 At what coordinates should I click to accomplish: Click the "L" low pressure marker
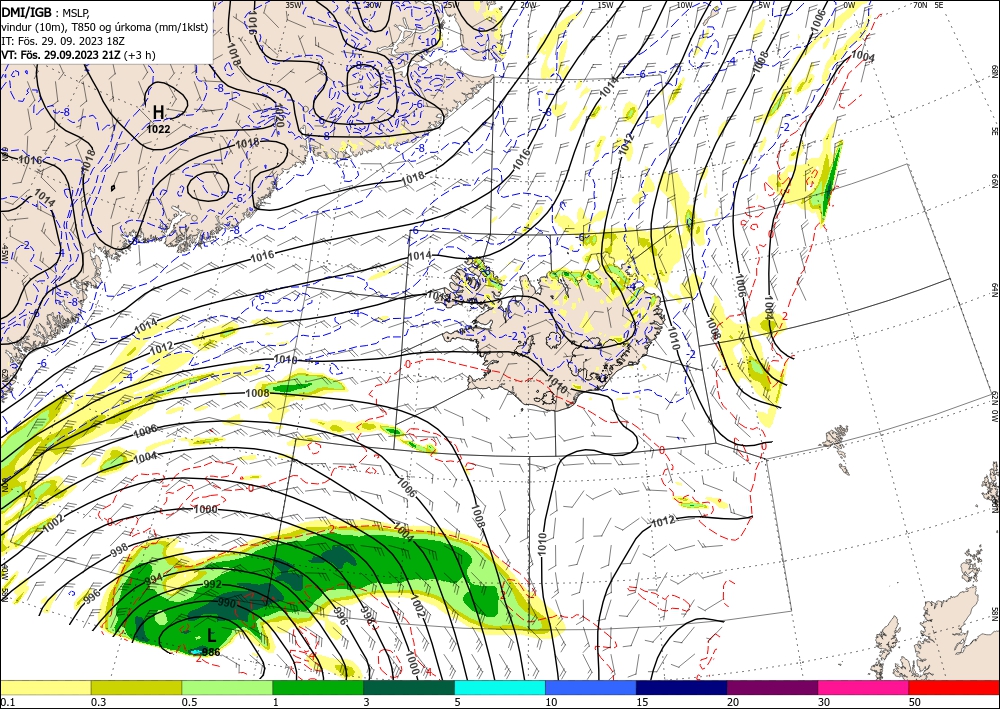pyautogui.click(x=212, y=635)
